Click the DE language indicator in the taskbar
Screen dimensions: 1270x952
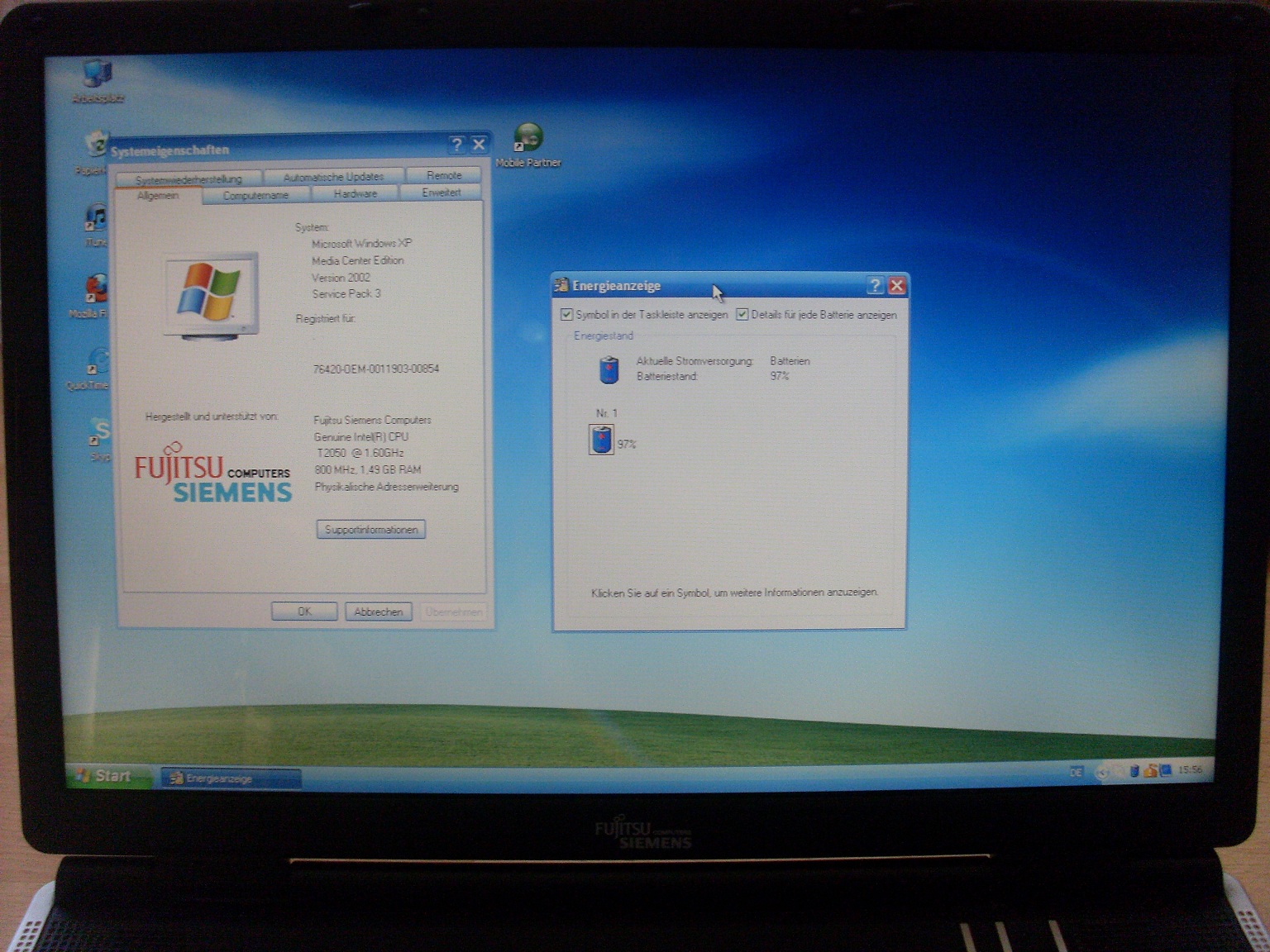coord(1076,772)
